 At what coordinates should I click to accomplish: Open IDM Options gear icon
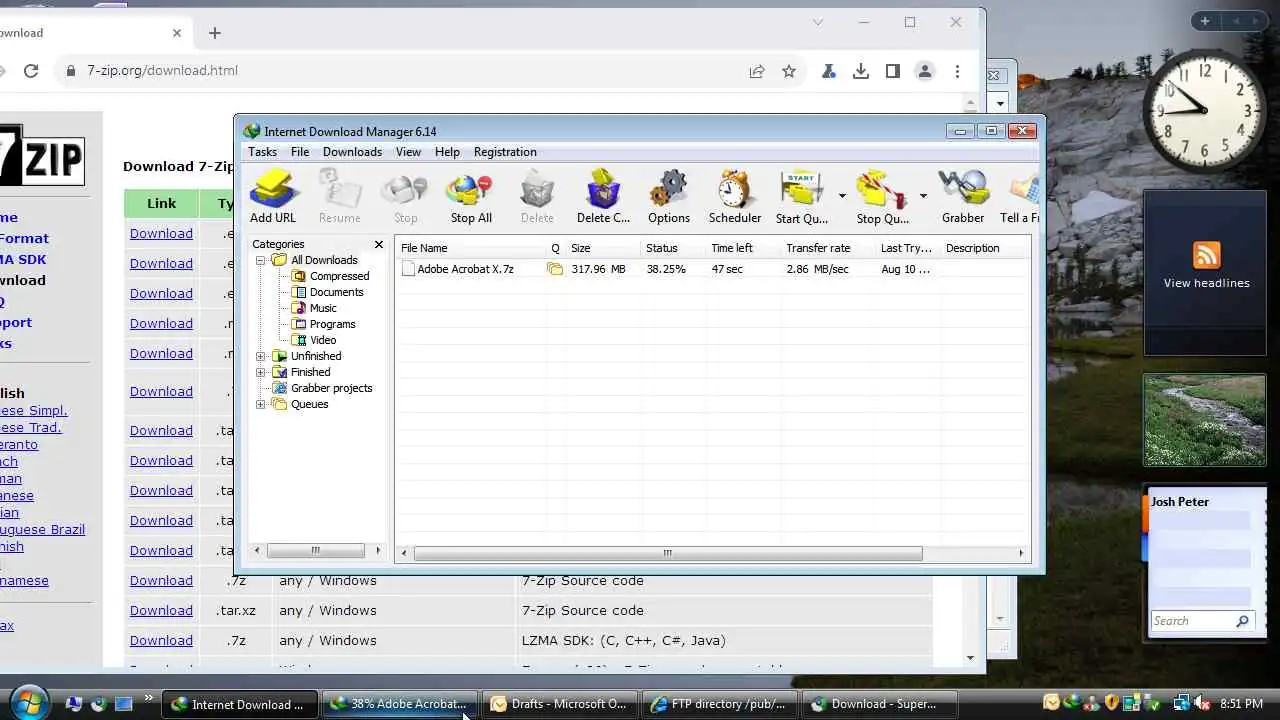669,197
